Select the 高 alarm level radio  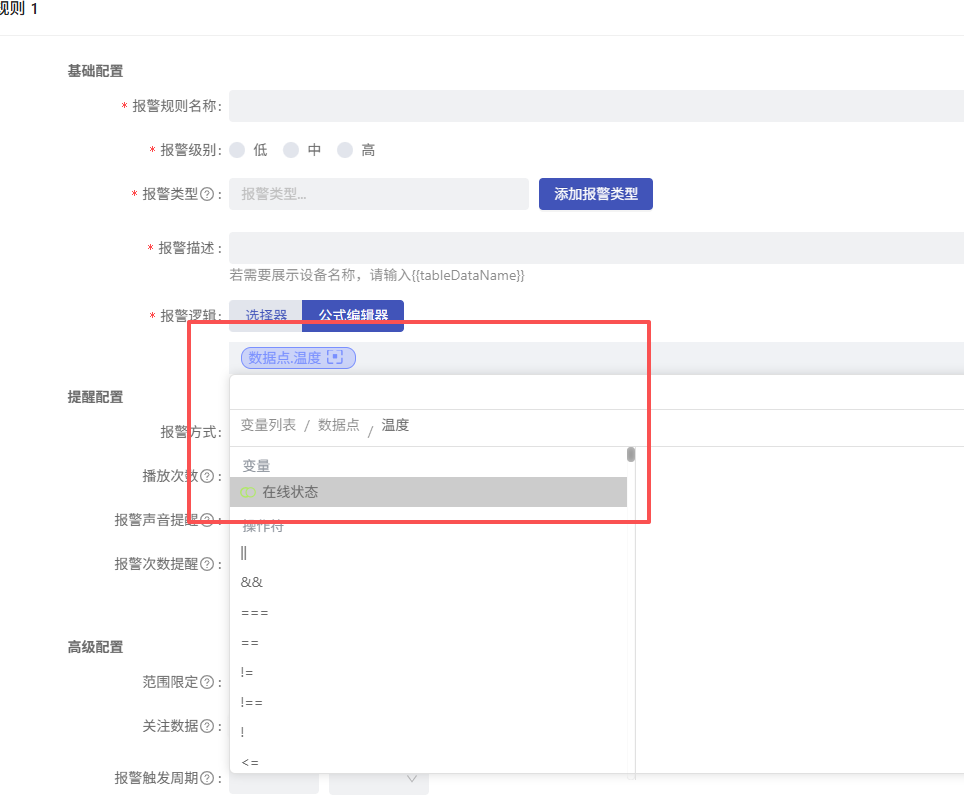[x=345, y=150]
